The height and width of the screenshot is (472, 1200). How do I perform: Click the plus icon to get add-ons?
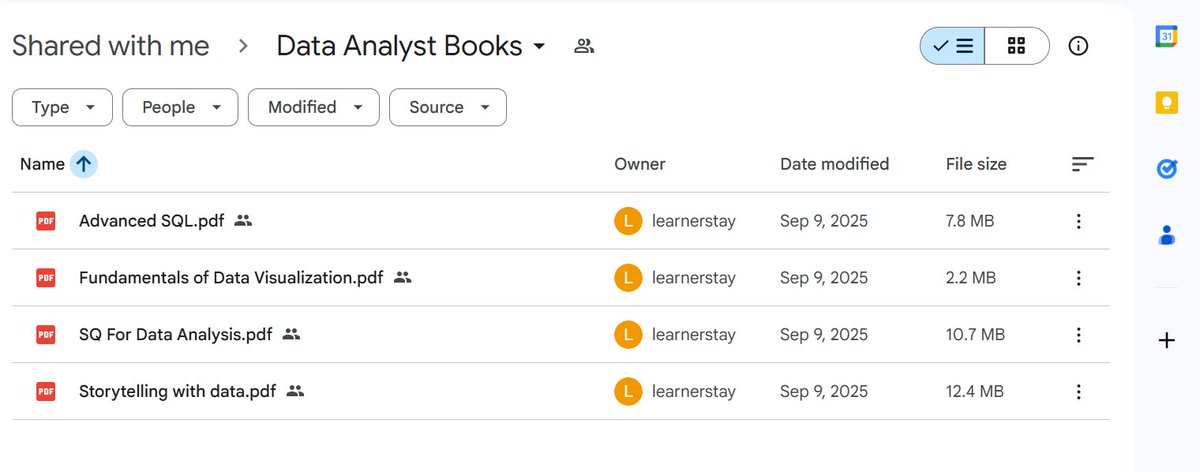[x=1166, y=340]
